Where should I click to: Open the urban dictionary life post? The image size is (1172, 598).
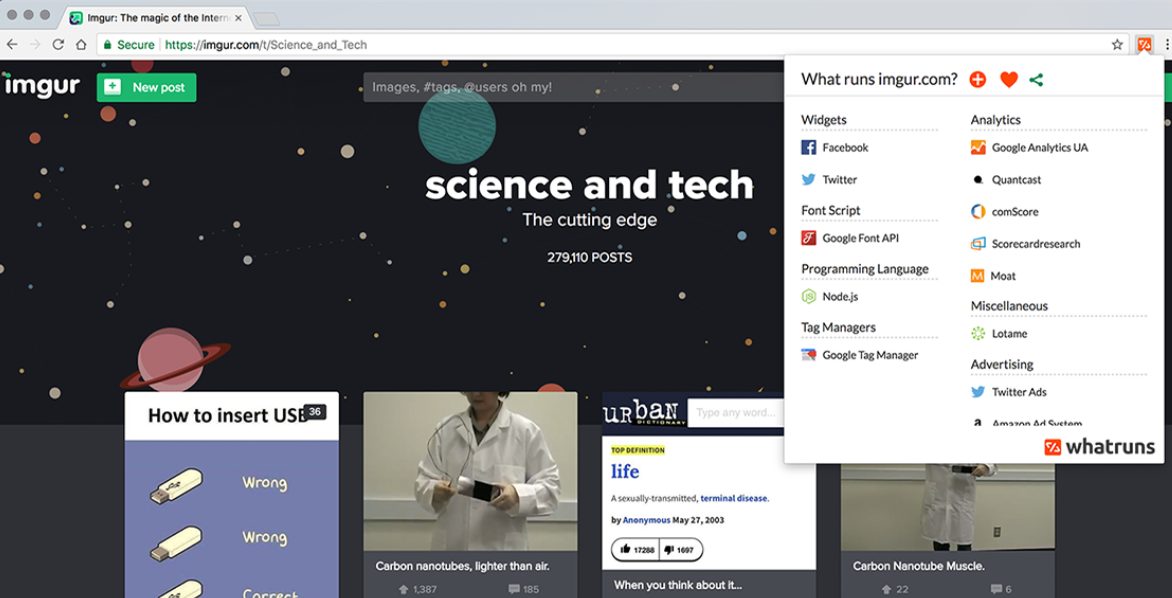click(x=709, y=495)
